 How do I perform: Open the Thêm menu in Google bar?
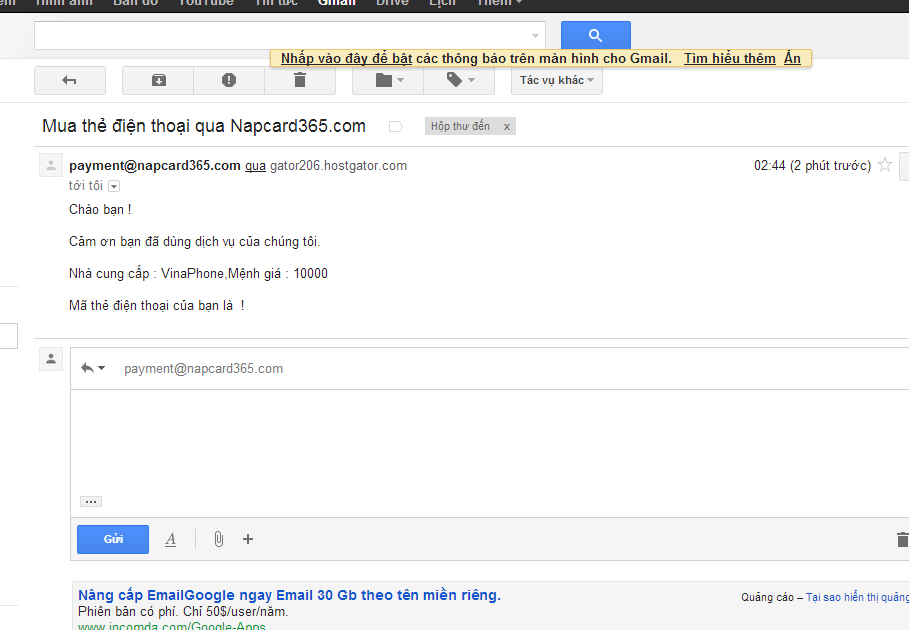[x=499, y=3]
